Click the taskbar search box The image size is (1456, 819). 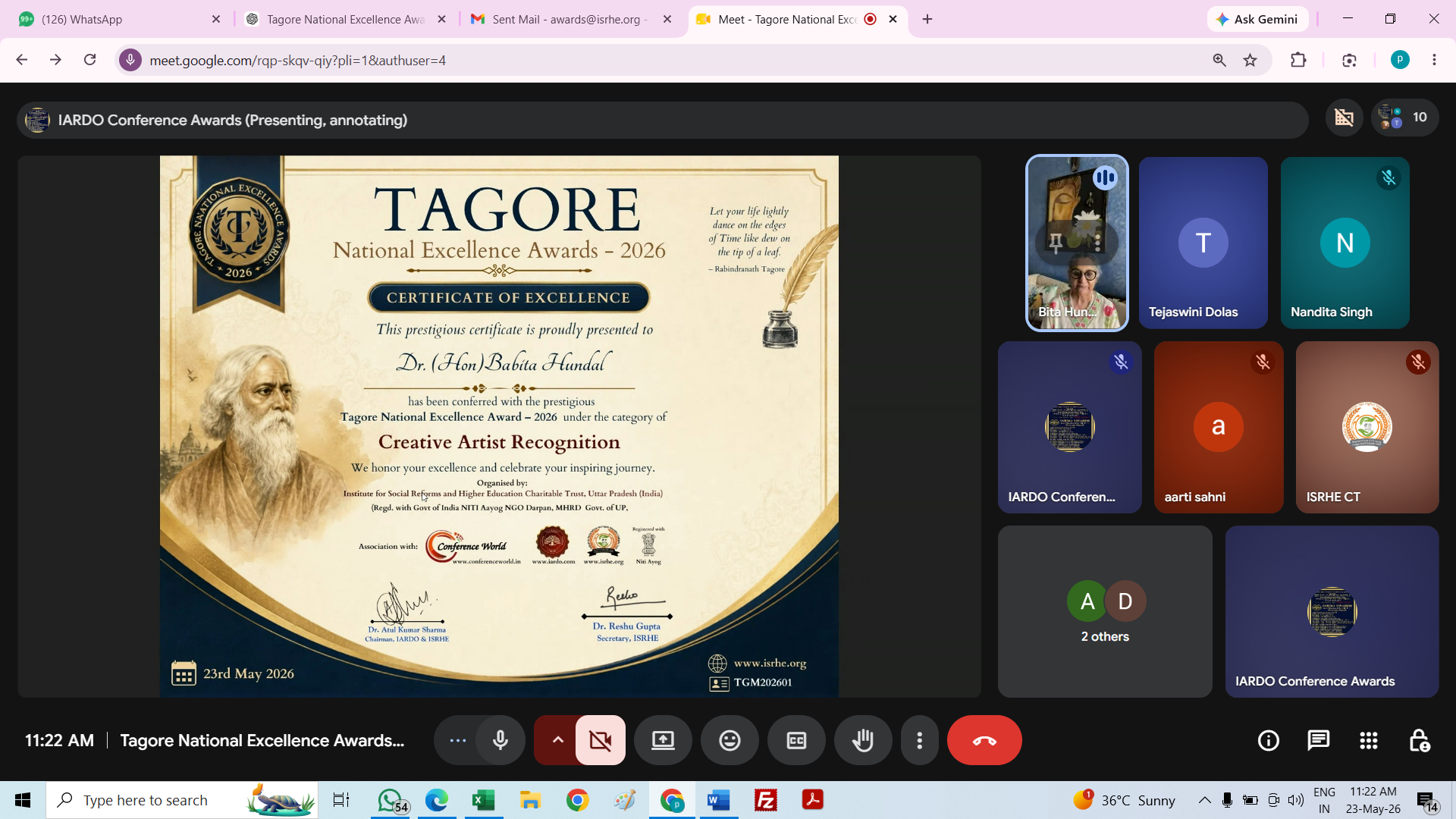[x=182, y=800]
